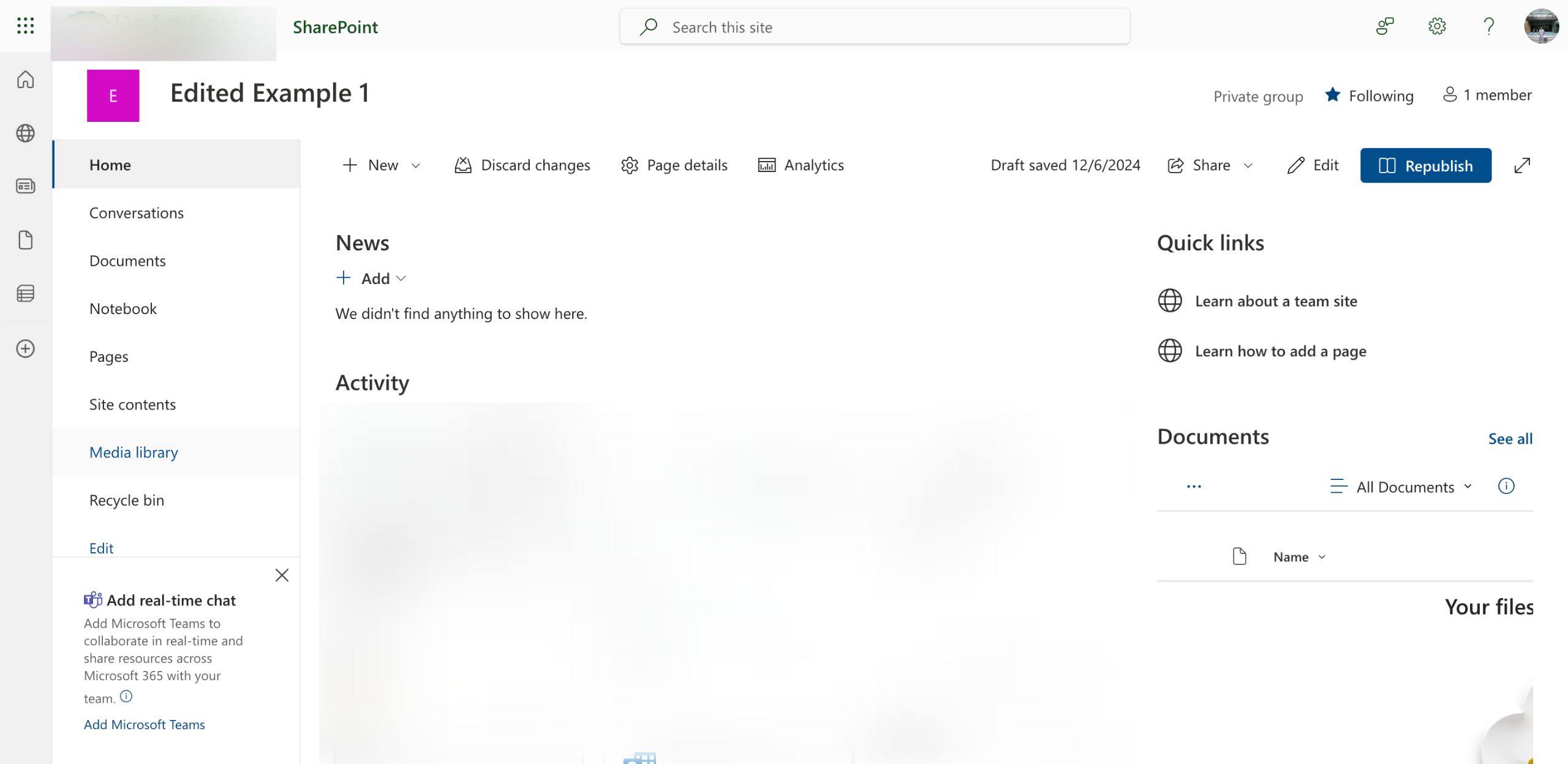Open Conversations in left navigation
Screen dimensions: 1568x764
pos(176,212)
